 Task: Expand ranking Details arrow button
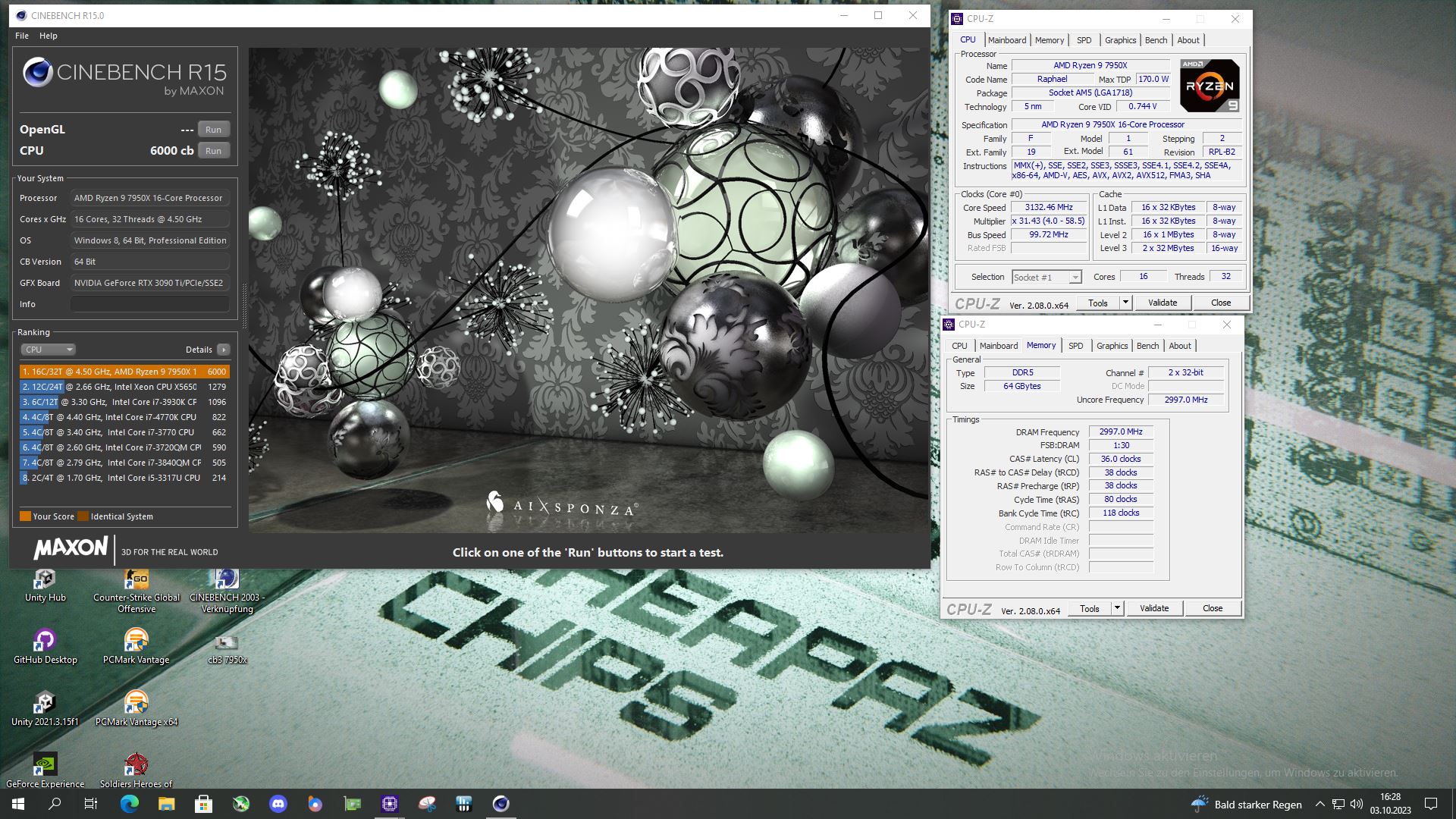click(x=223, y=350)
